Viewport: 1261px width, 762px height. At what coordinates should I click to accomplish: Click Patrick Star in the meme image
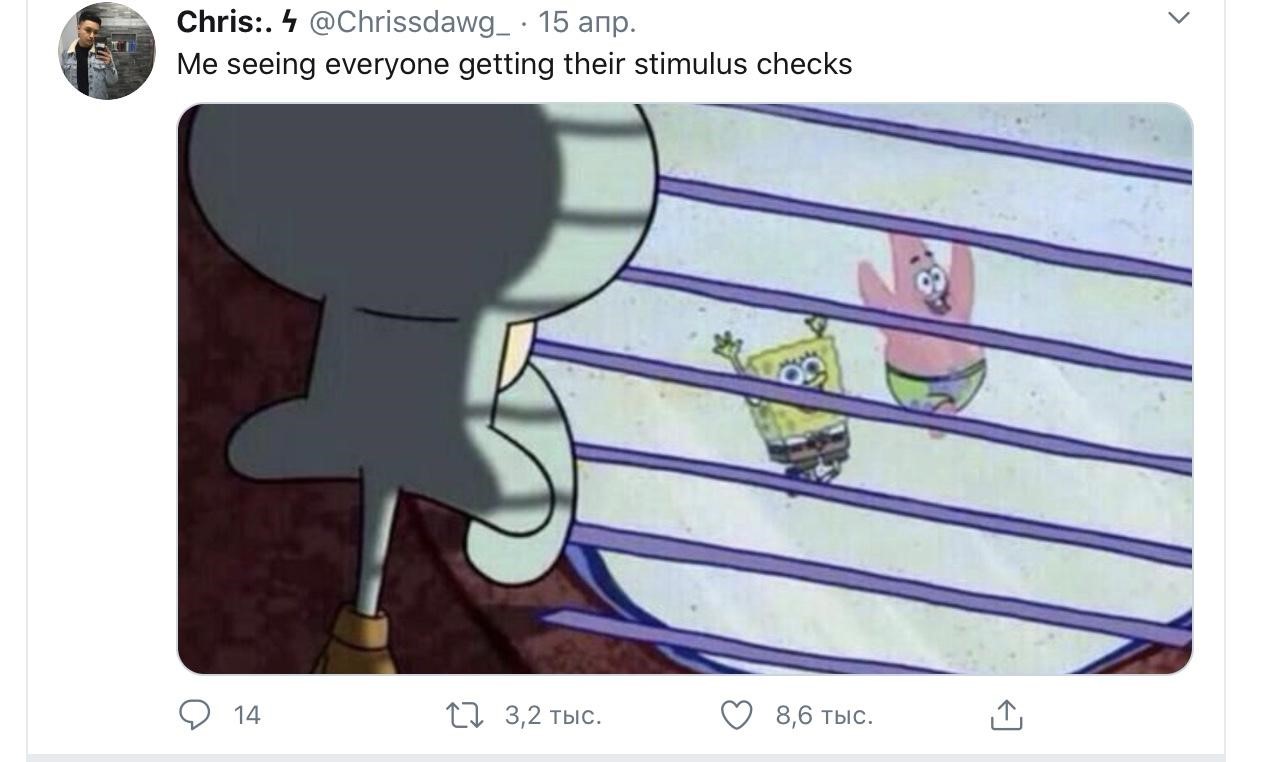pyautogui.click(x=921, y=332)
